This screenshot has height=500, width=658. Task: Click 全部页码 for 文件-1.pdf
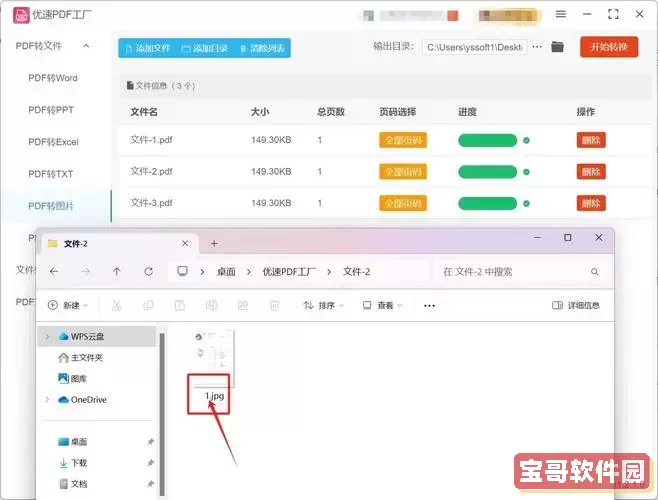point(403,140)
